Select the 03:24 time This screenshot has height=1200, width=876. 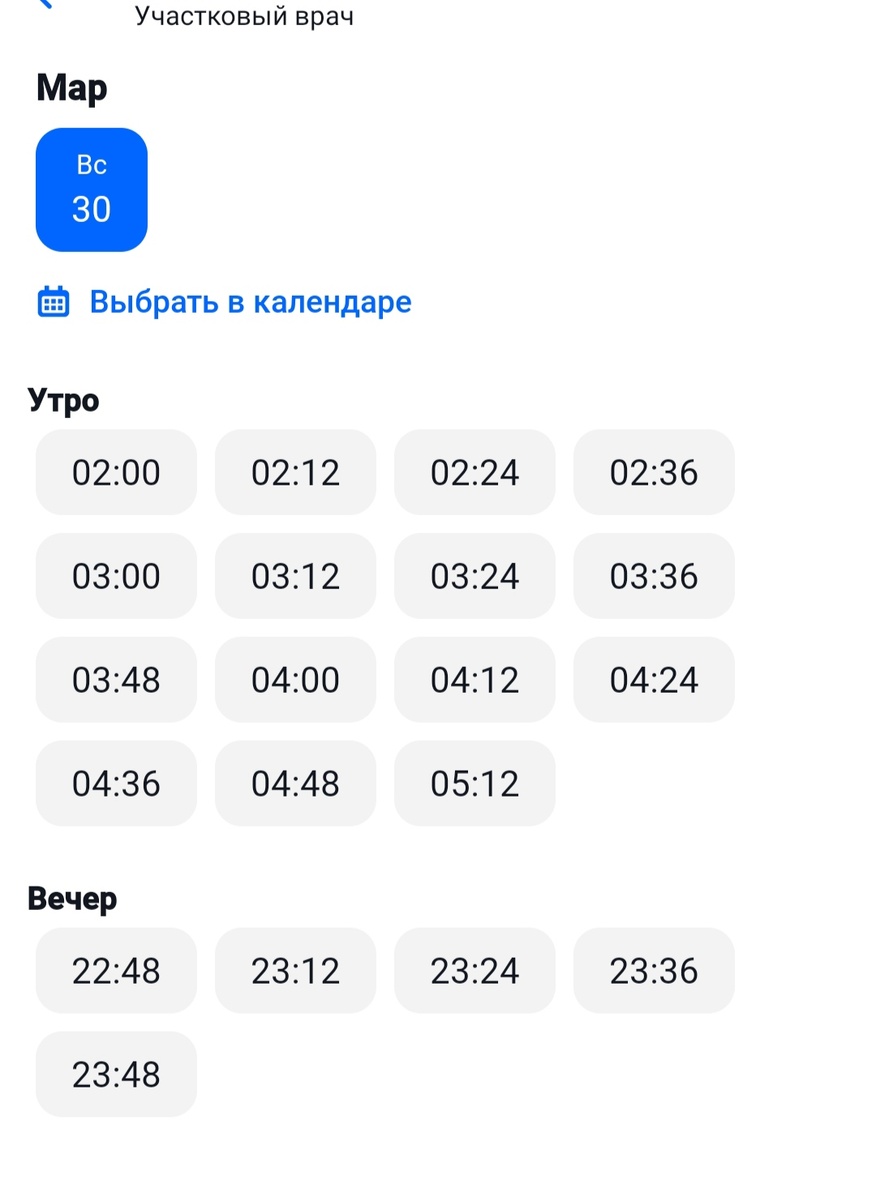point(474,576)
